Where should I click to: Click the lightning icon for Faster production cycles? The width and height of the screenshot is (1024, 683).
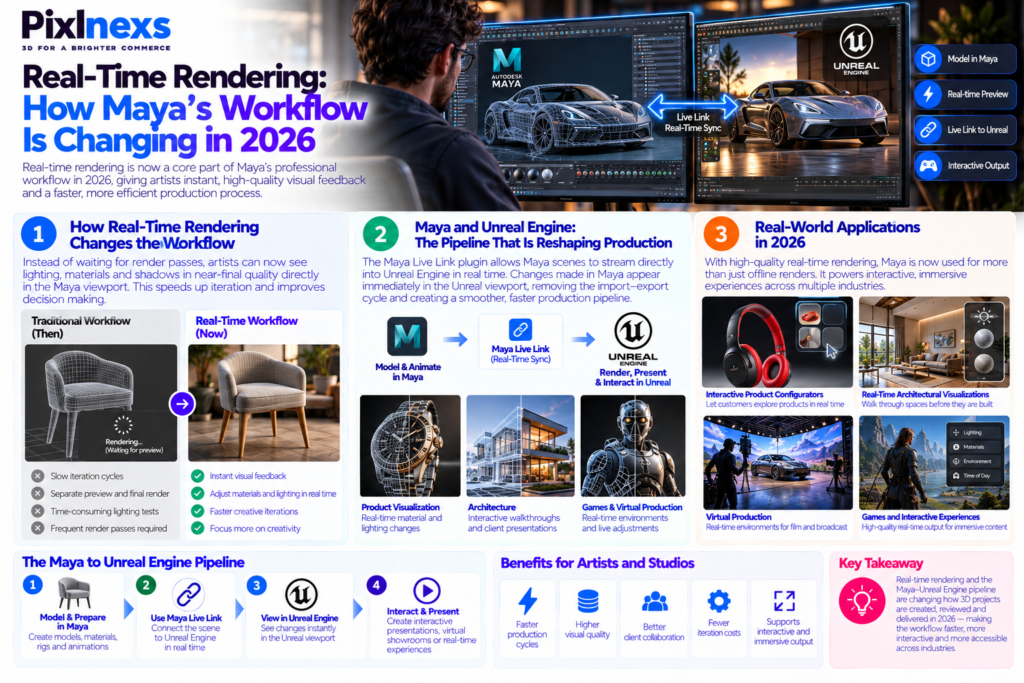tap(527, 601)
